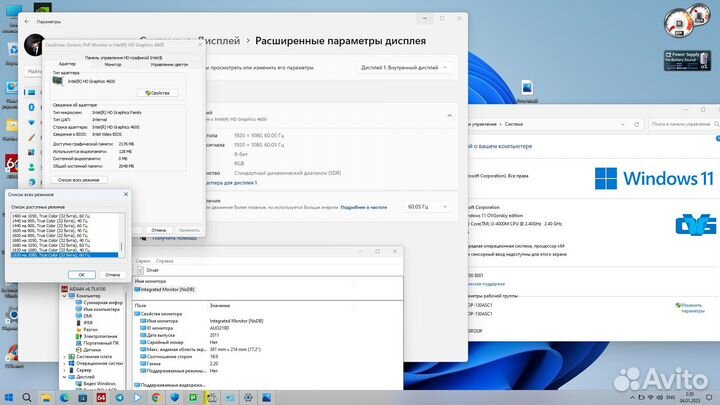Screen dimensions: 720x405
Task: Open the 60.05 Гц refresh rate dropdown
Action: click(427, 207)
